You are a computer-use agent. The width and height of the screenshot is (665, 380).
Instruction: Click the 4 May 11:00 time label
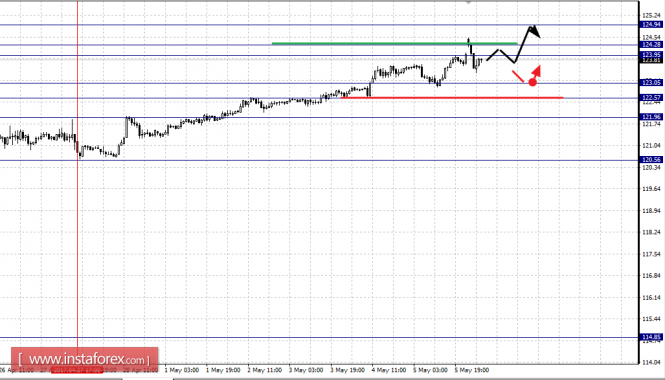(x=388, y=370)
